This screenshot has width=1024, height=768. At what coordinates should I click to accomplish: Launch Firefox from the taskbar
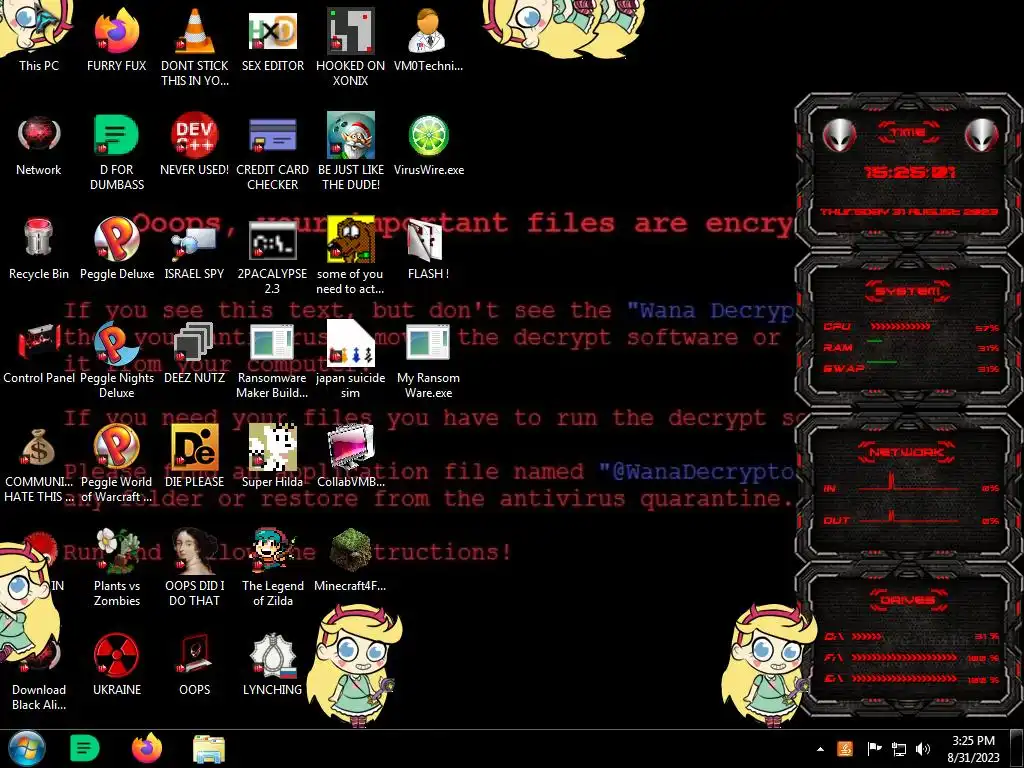tap(146, 748)
